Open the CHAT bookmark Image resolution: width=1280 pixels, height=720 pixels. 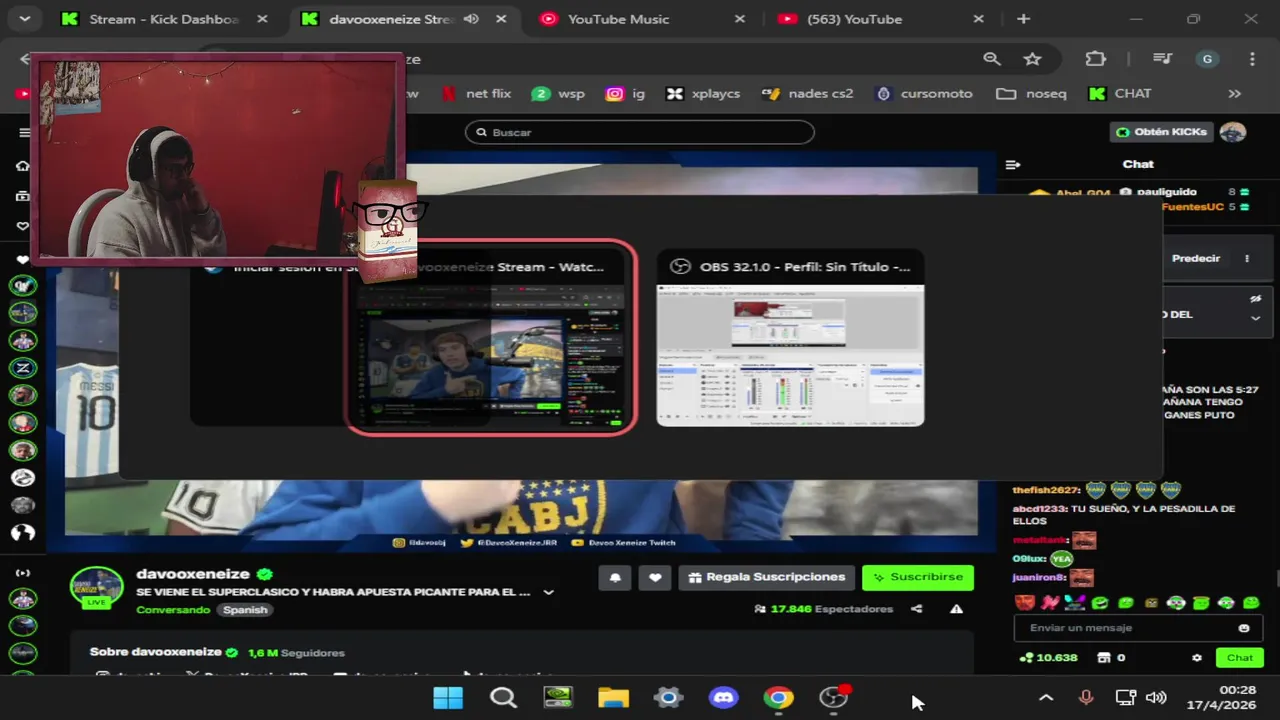pos(1120,93)
